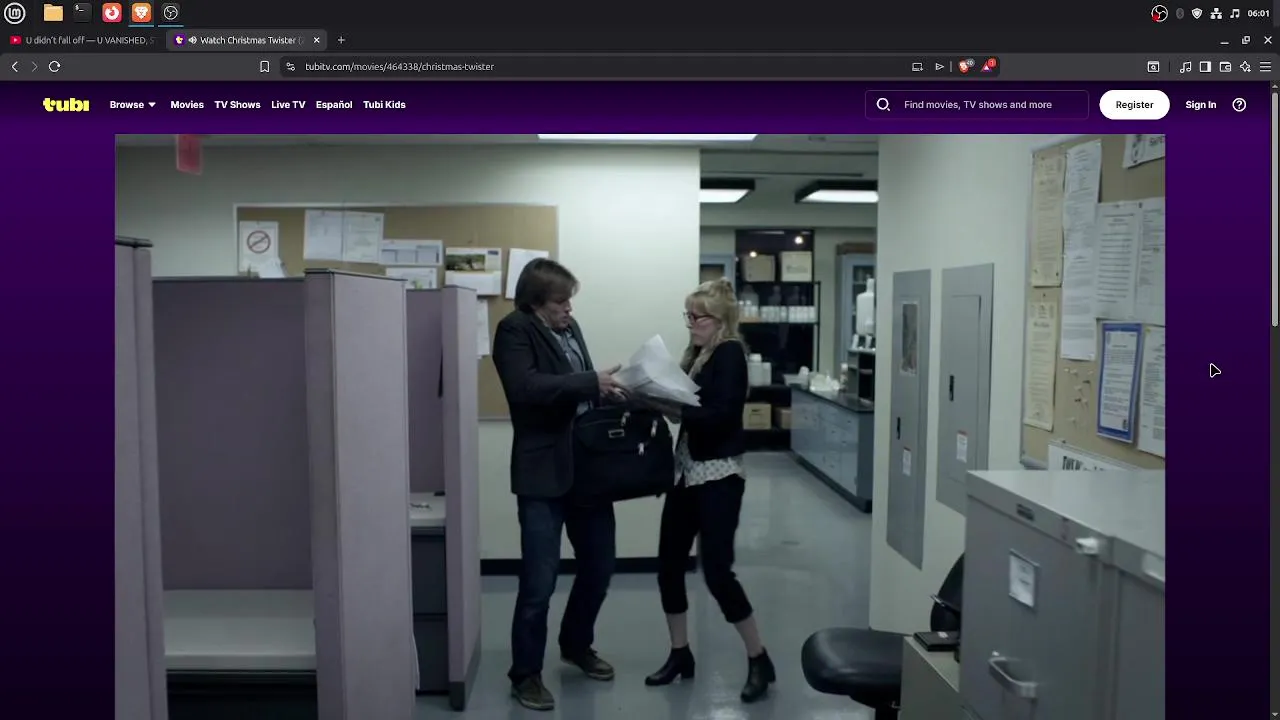
Task: Toggle the browser sidebar panel
Action: (1205, 66)
